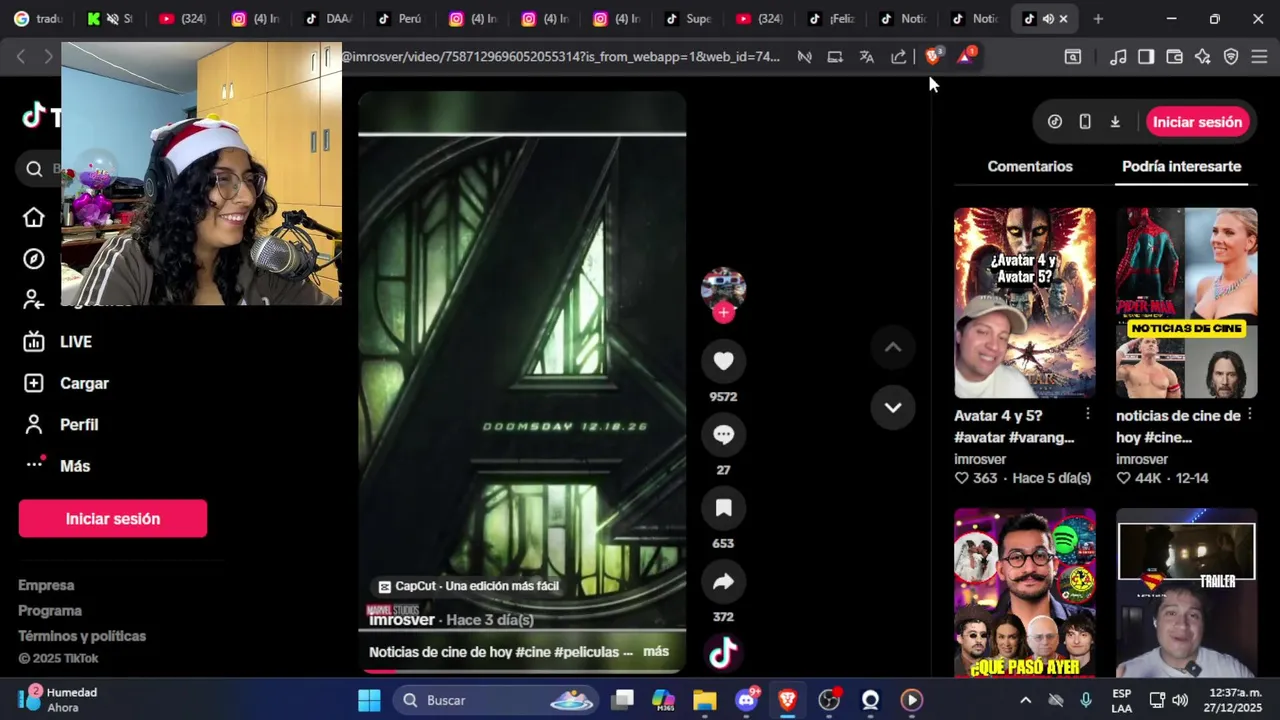Expand the caption with 'más'

pos(656,651)
